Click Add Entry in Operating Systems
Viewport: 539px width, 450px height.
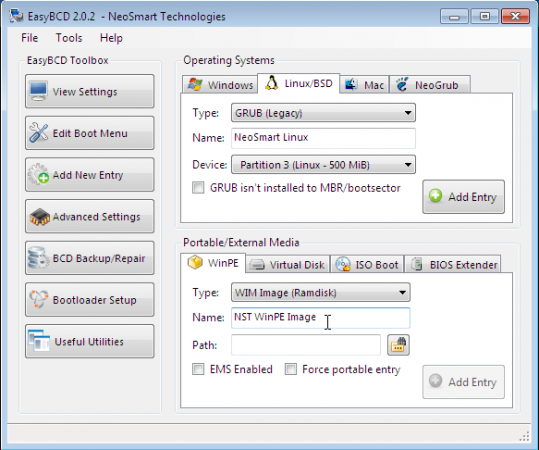coord(463,197)
